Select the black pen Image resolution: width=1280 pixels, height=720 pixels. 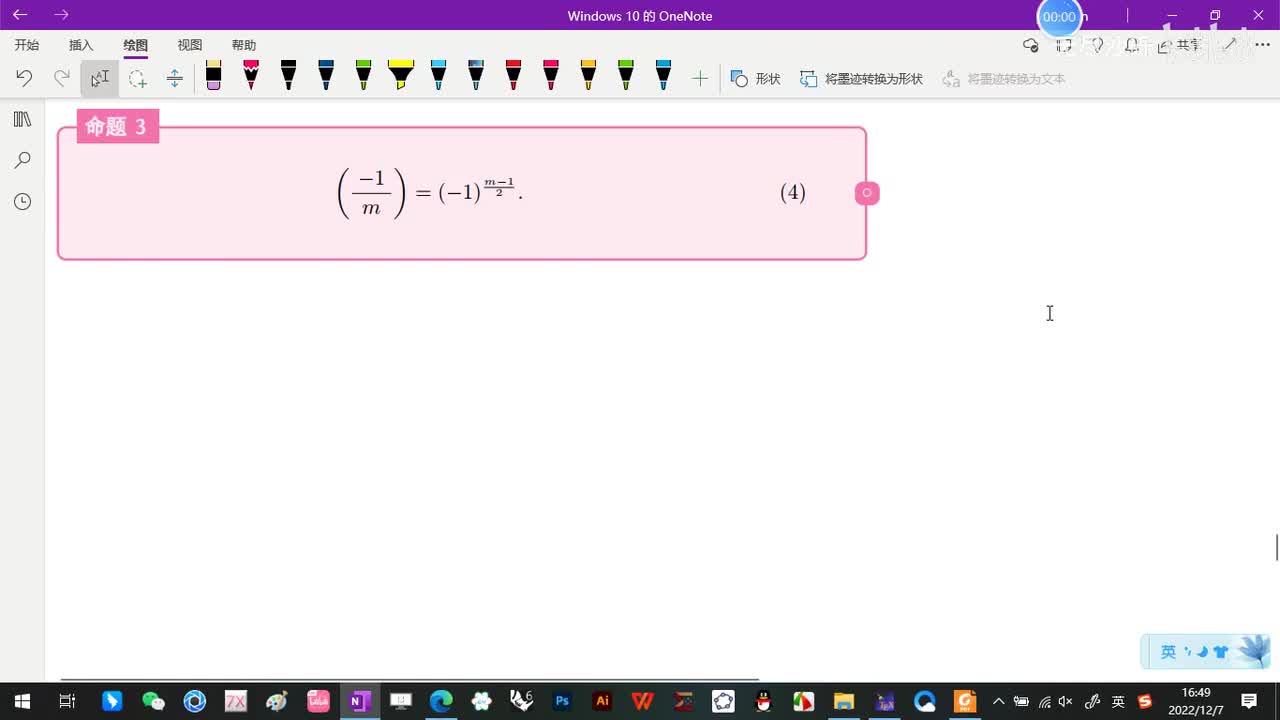point(288,76)
